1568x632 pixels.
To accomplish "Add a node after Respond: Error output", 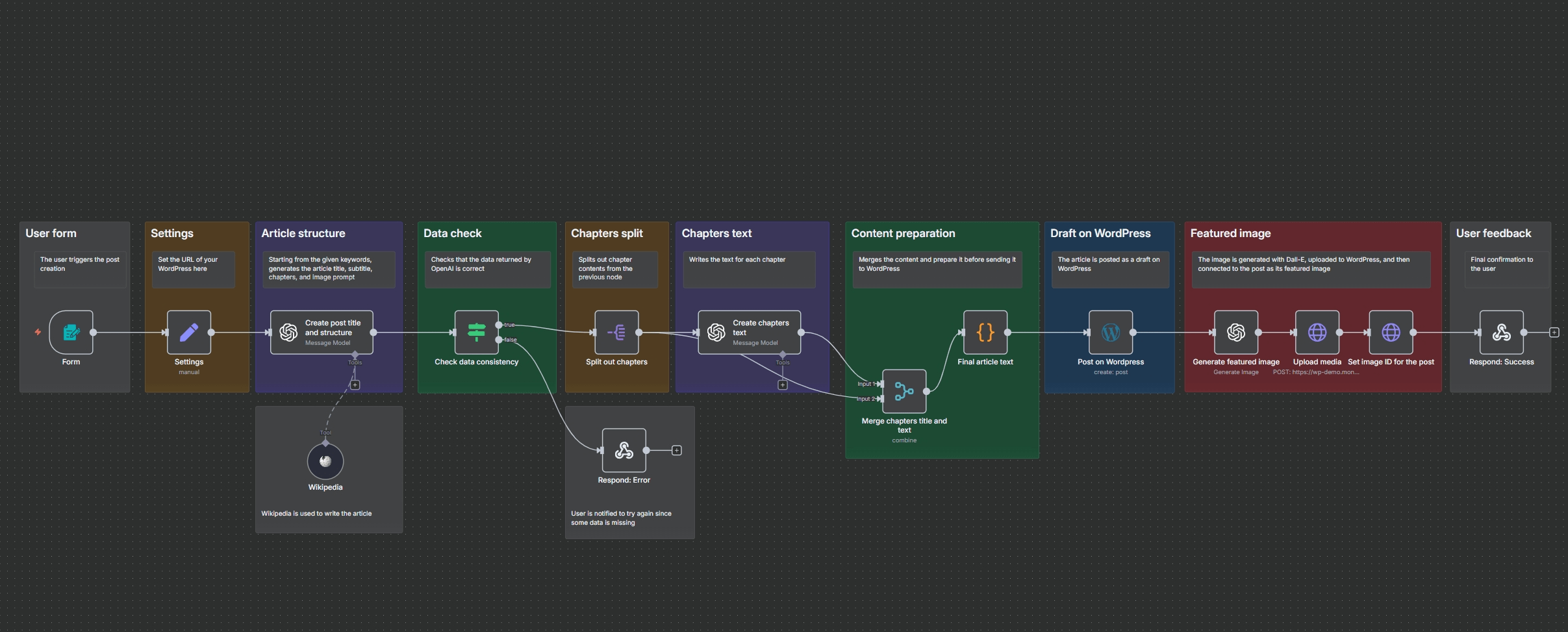I will (x=676, y=451).
